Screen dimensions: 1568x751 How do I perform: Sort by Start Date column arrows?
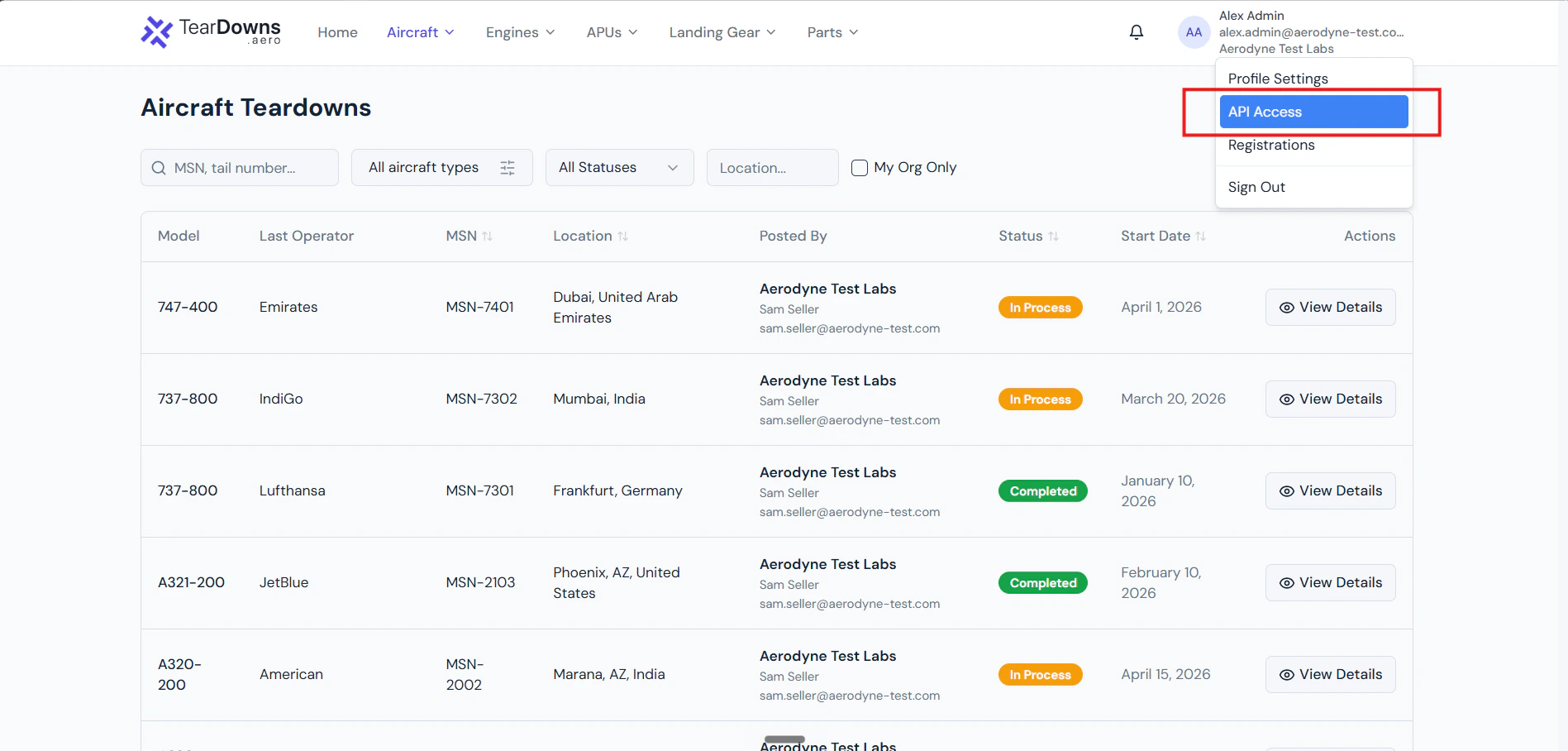[1201, 237]
